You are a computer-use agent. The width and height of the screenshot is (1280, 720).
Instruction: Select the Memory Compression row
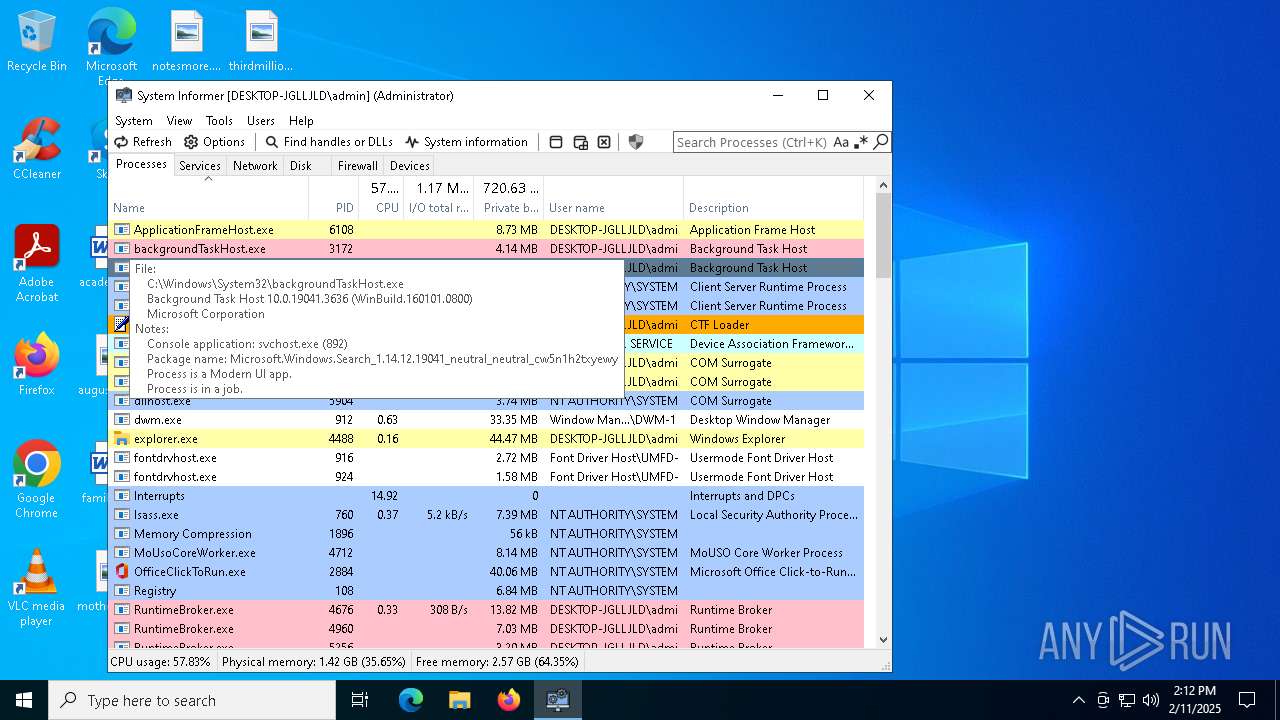point(487,534)
